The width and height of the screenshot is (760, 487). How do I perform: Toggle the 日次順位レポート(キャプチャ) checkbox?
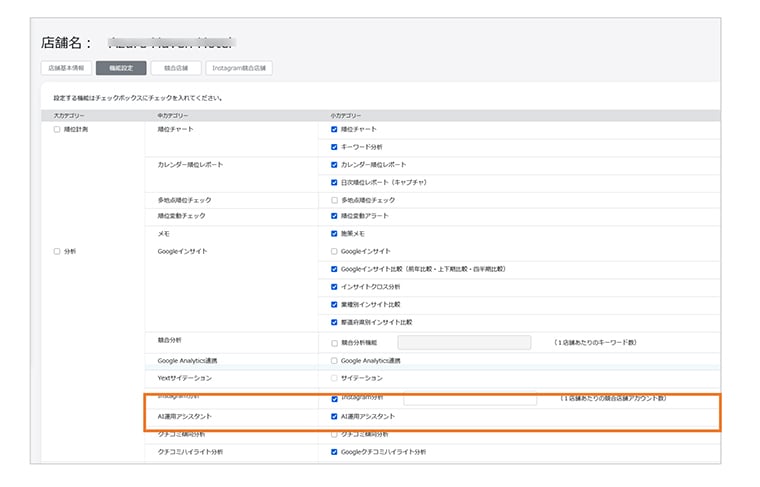pos(334,183)
